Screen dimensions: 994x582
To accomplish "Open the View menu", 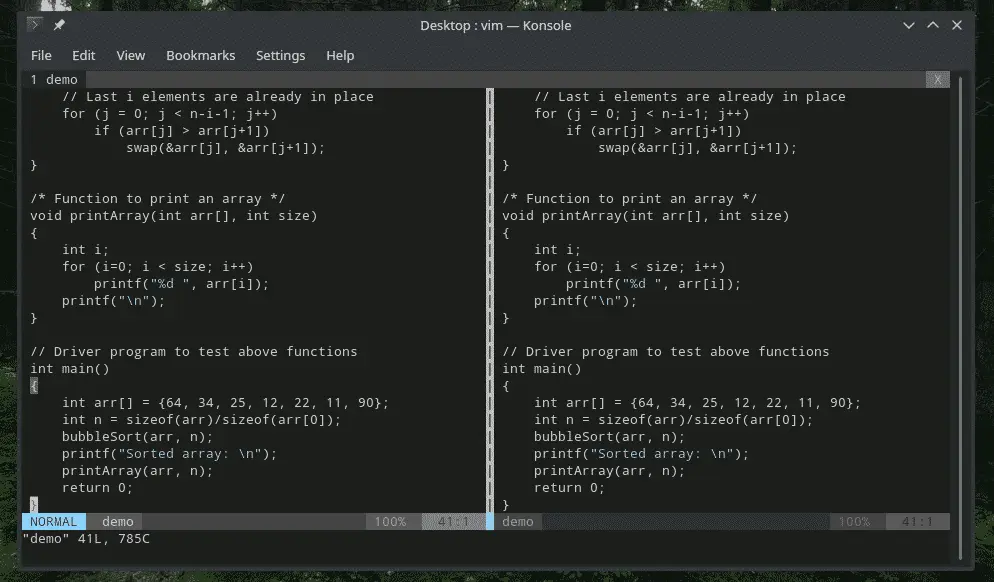I will (x=131, y=56).
